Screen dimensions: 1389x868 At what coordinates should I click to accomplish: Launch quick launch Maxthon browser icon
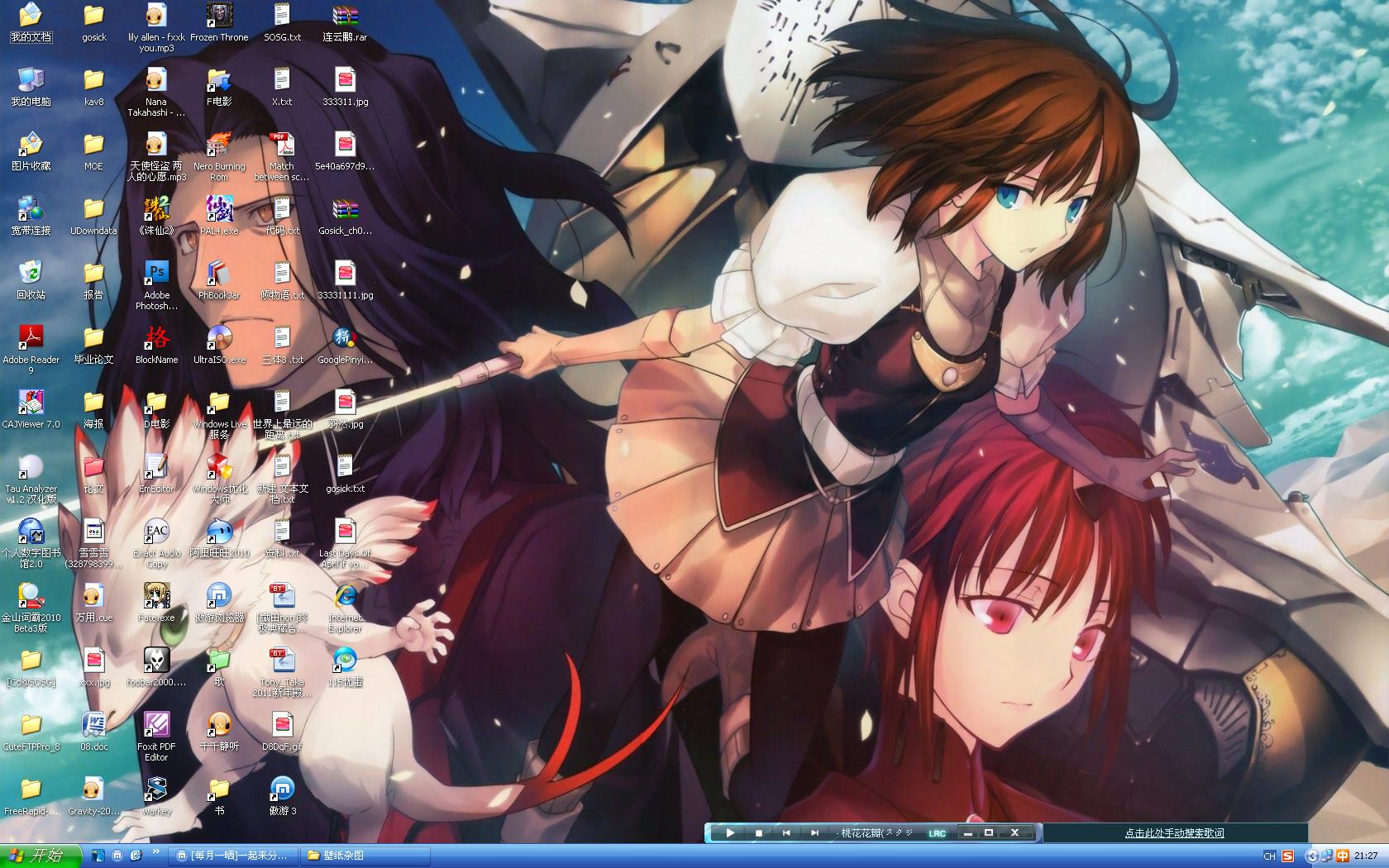[x=117, y=856]
